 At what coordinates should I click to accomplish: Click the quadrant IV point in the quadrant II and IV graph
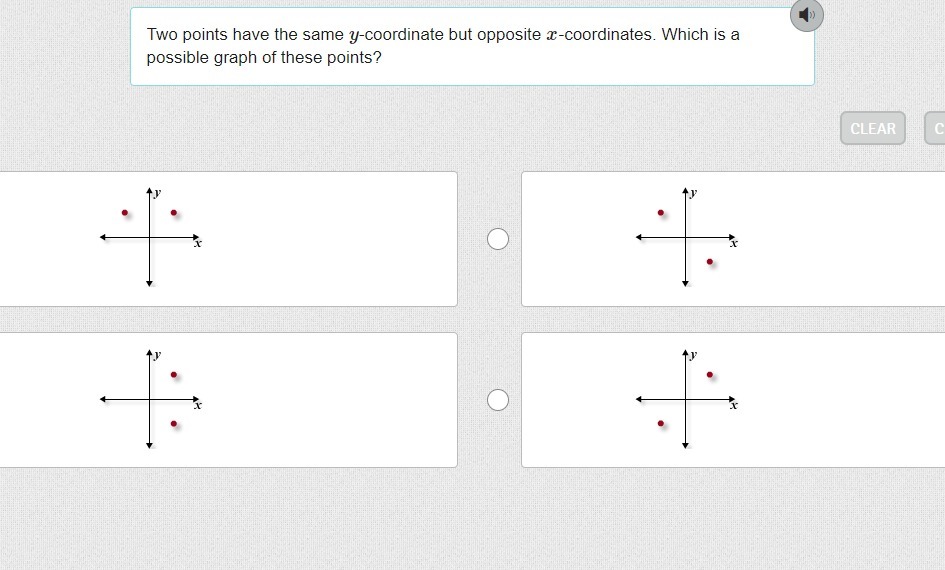710,262
